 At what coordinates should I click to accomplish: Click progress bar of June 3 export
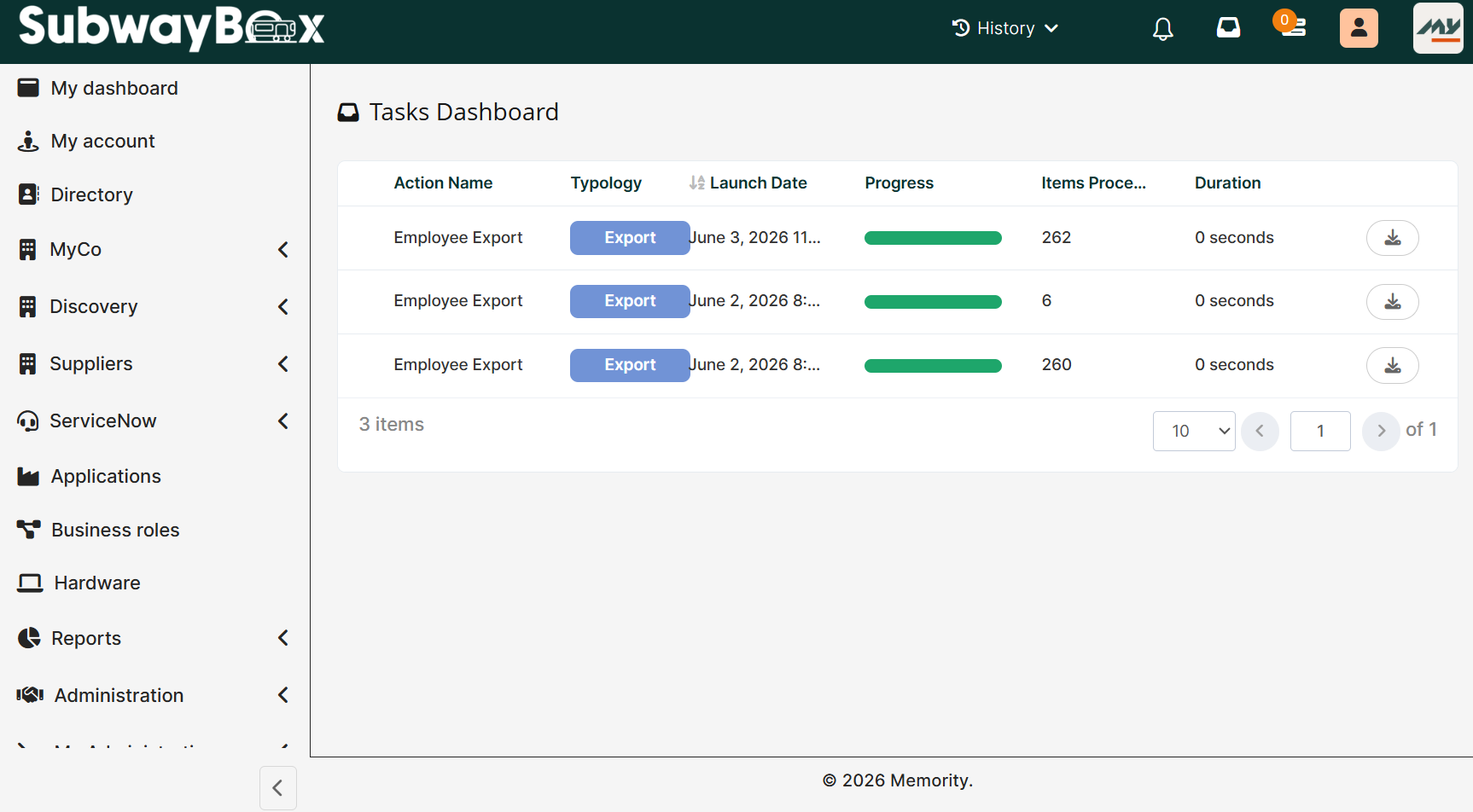pos(933,238)
